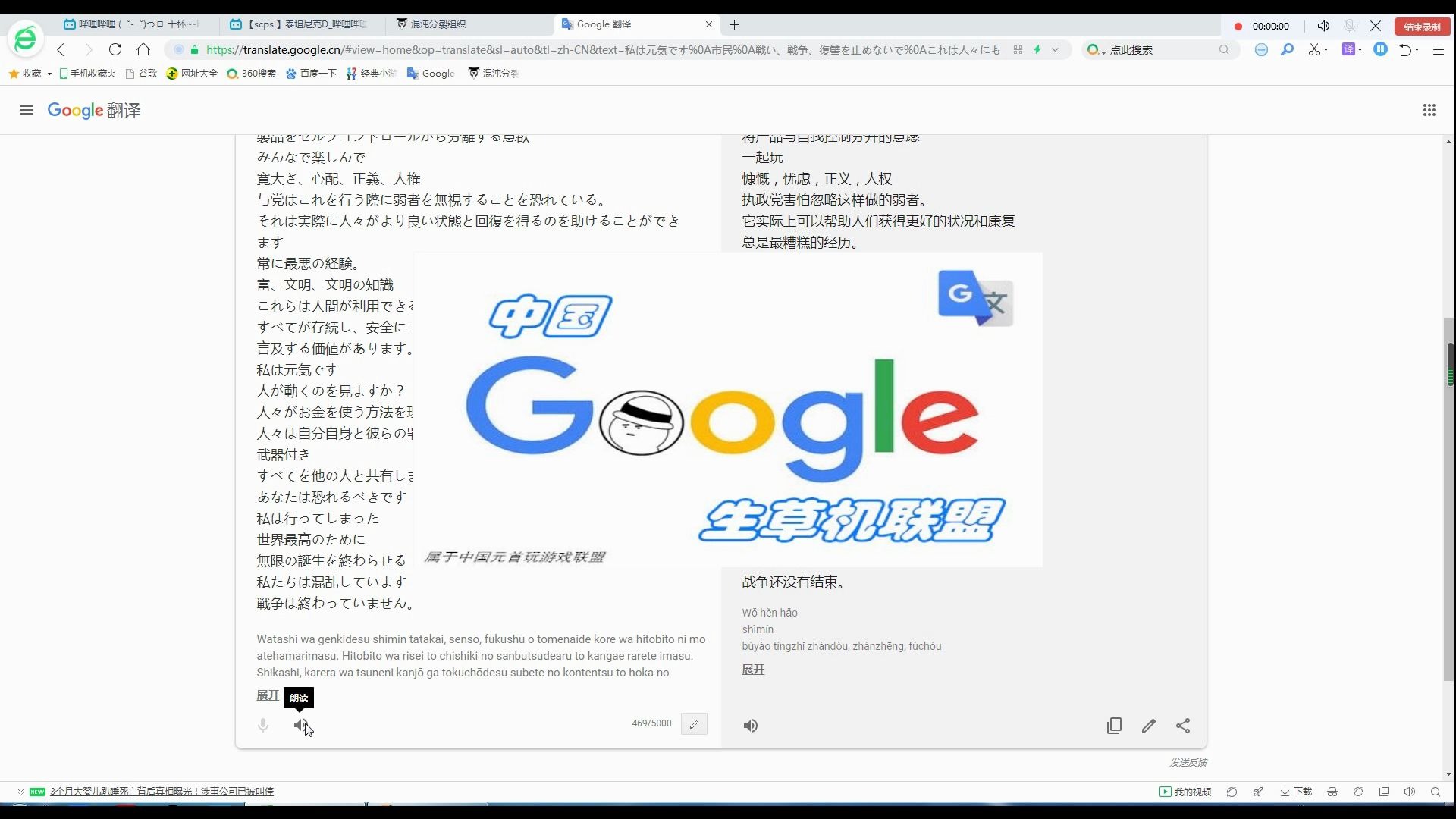Collapse the news ticker chevron at bottom left
Image resolution: width=1456 pixels, height=819 pixels.
pos(20,792)
